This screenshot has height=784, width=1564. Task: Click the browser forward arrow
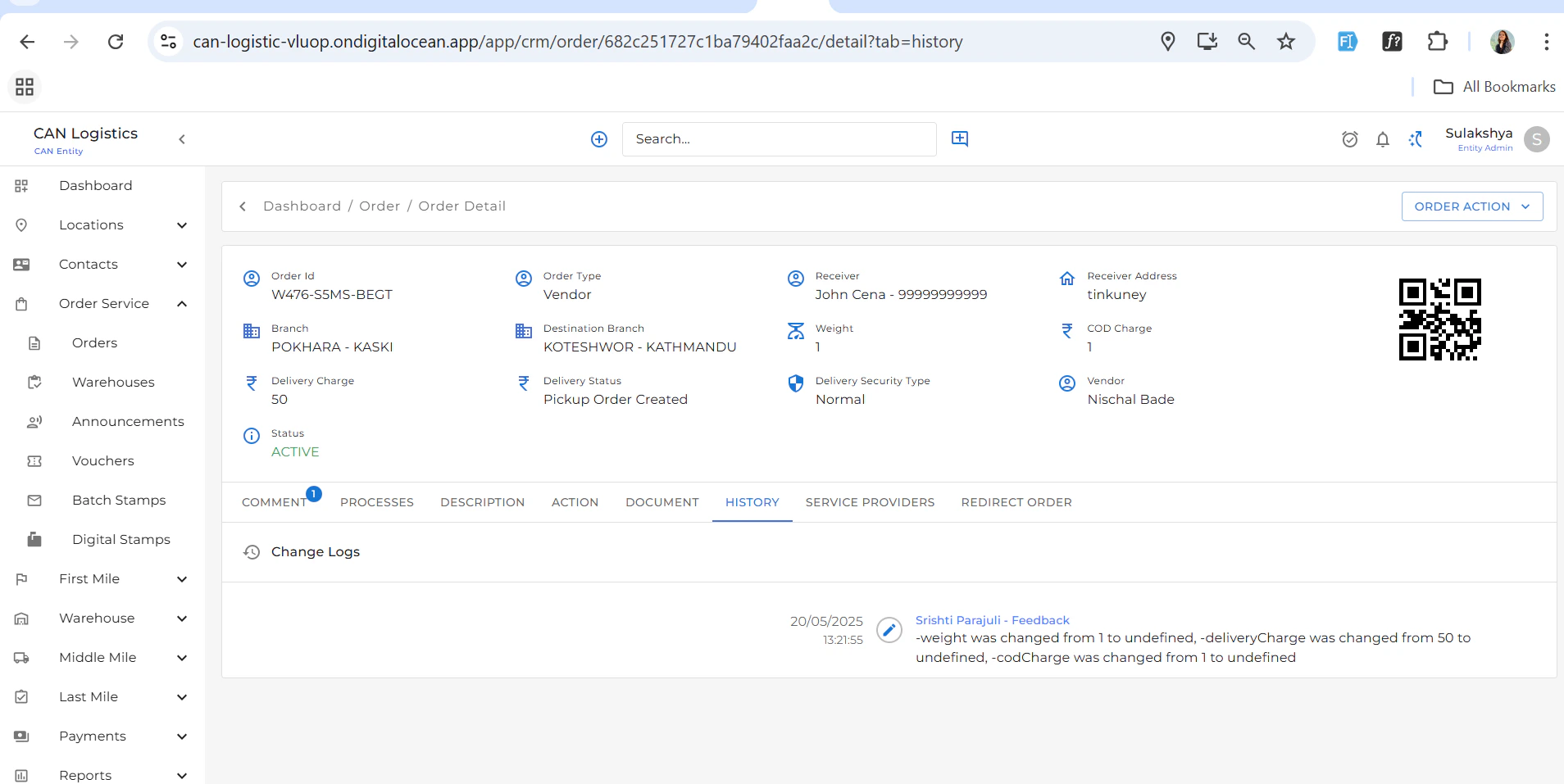(71, 42)
